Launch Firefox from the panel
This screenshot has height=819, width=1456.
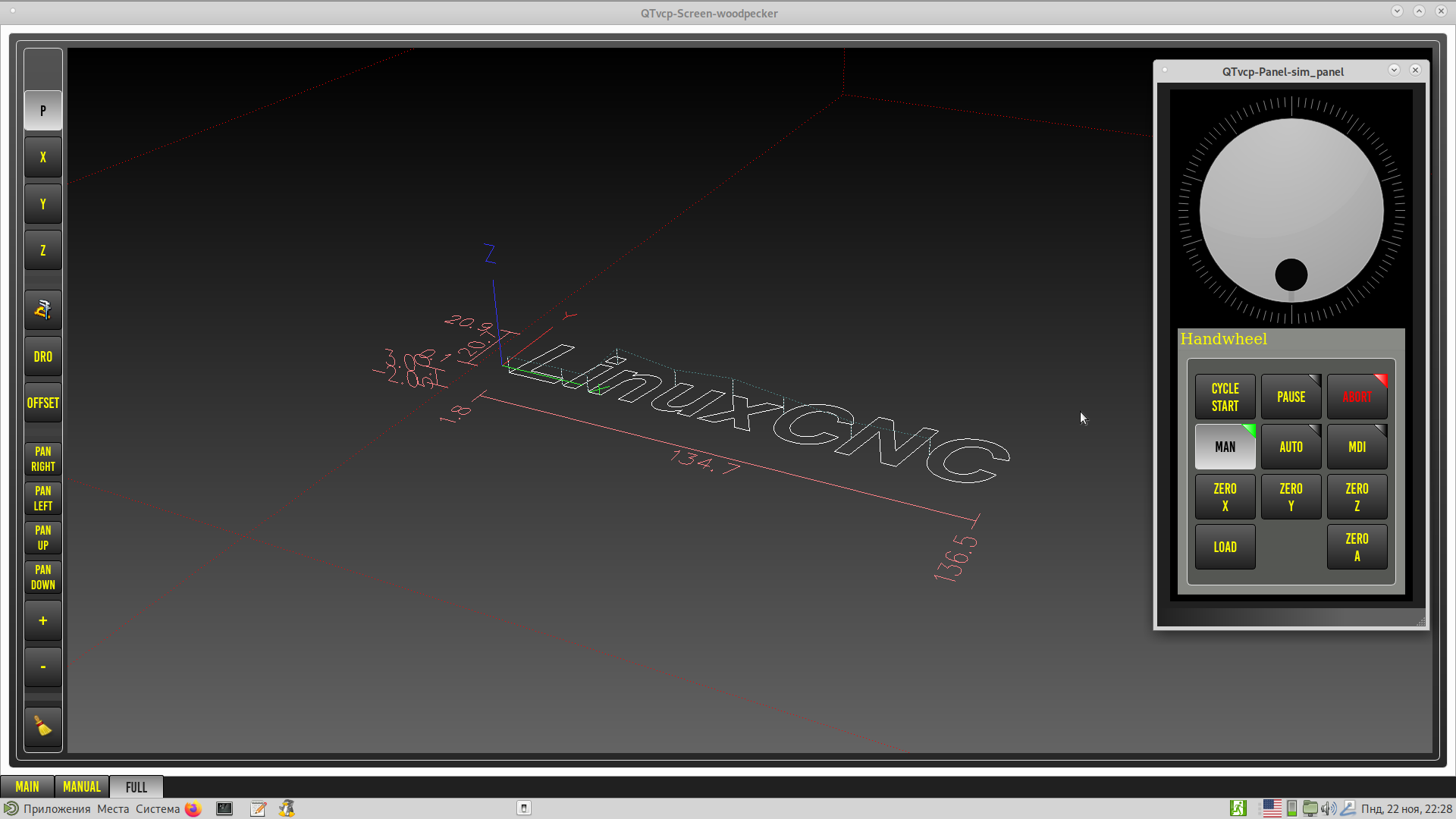193,808
